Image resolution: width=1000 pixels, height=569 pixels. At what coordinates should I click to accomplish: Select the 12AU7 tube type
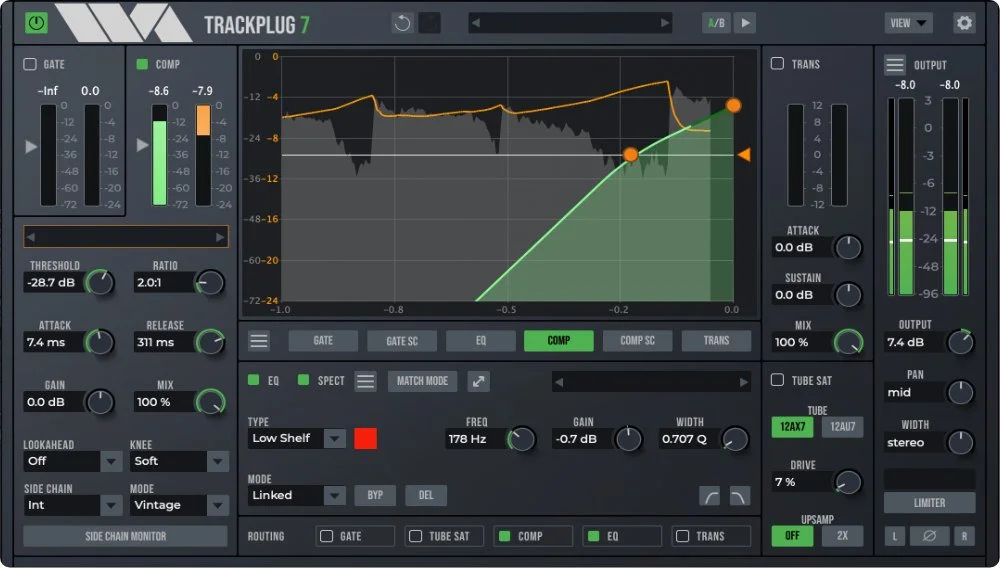tap(842, 427)
